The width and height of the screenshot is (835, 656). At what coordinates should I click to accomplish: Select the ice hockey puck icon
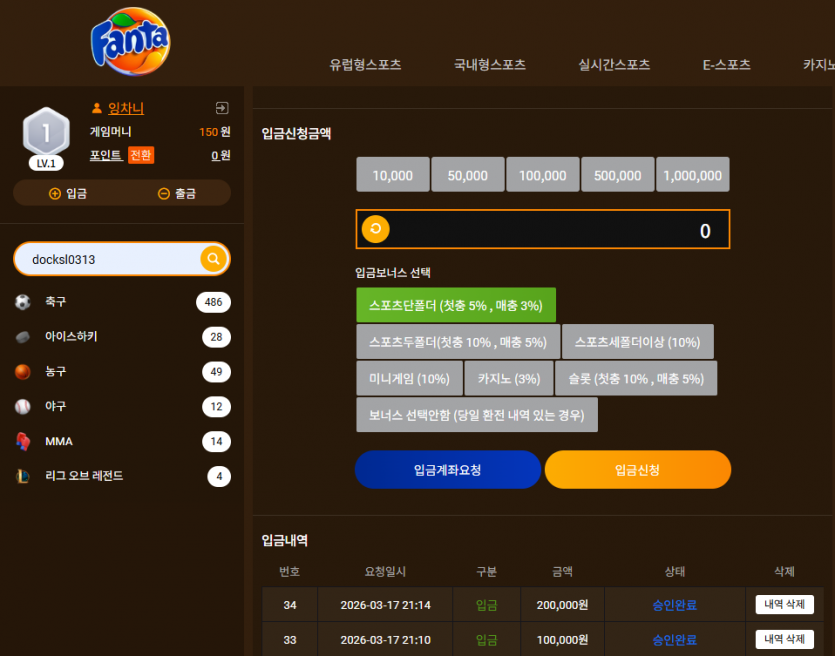click(x=22, y=337)
